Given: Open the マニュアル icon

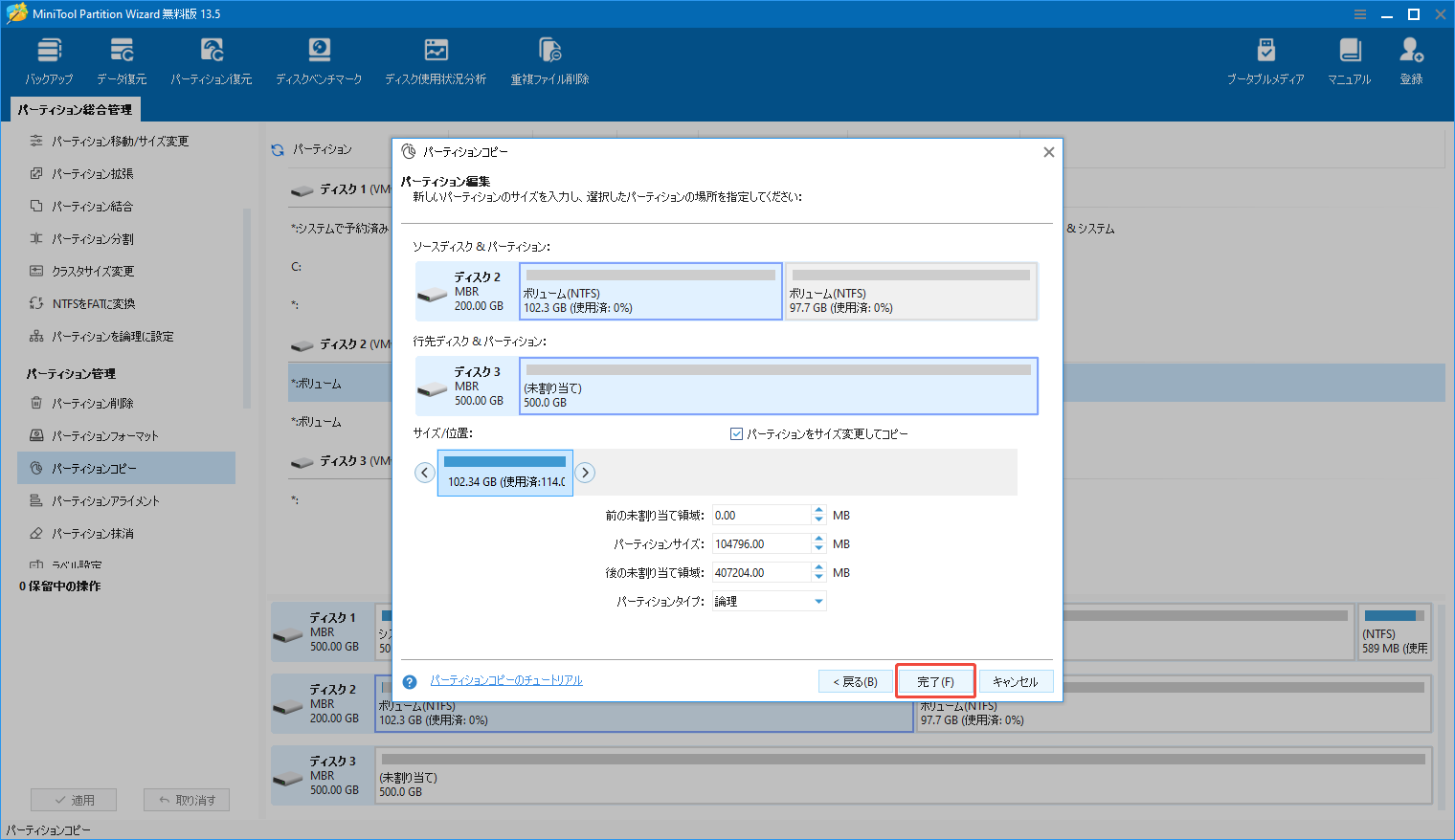Looking at the screenshot, I should tap(1349, 57).
